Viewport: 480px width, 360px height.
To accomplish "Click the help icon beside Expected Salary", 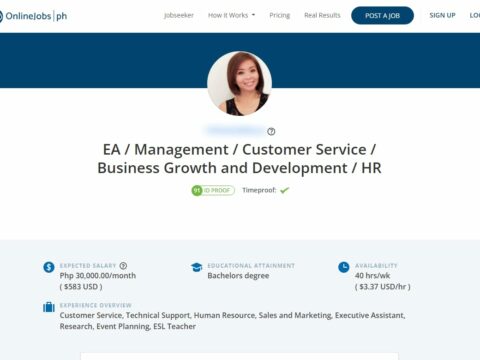I will (123, 266).
